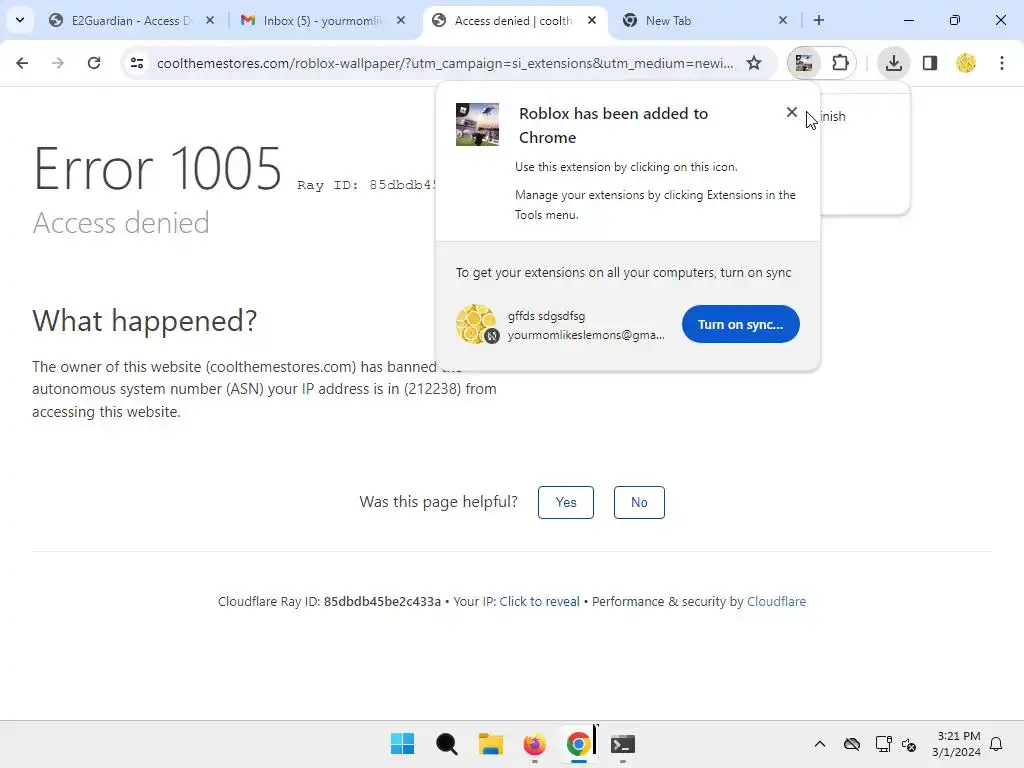Click the 'Access denied' subtitle text

pos(121,223)
